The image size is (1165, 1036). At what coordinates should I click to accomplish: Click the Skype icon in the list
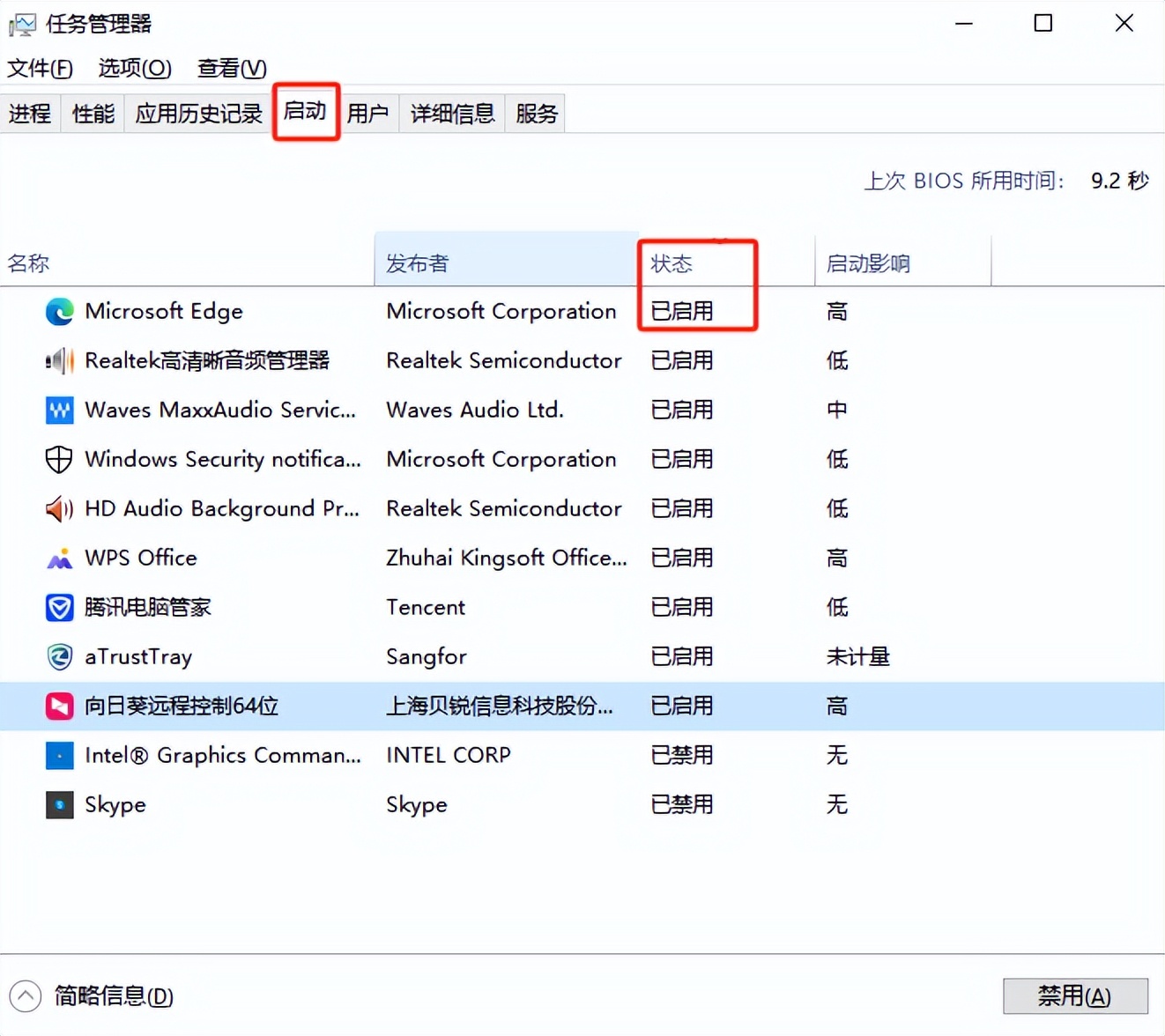[59, 804]
